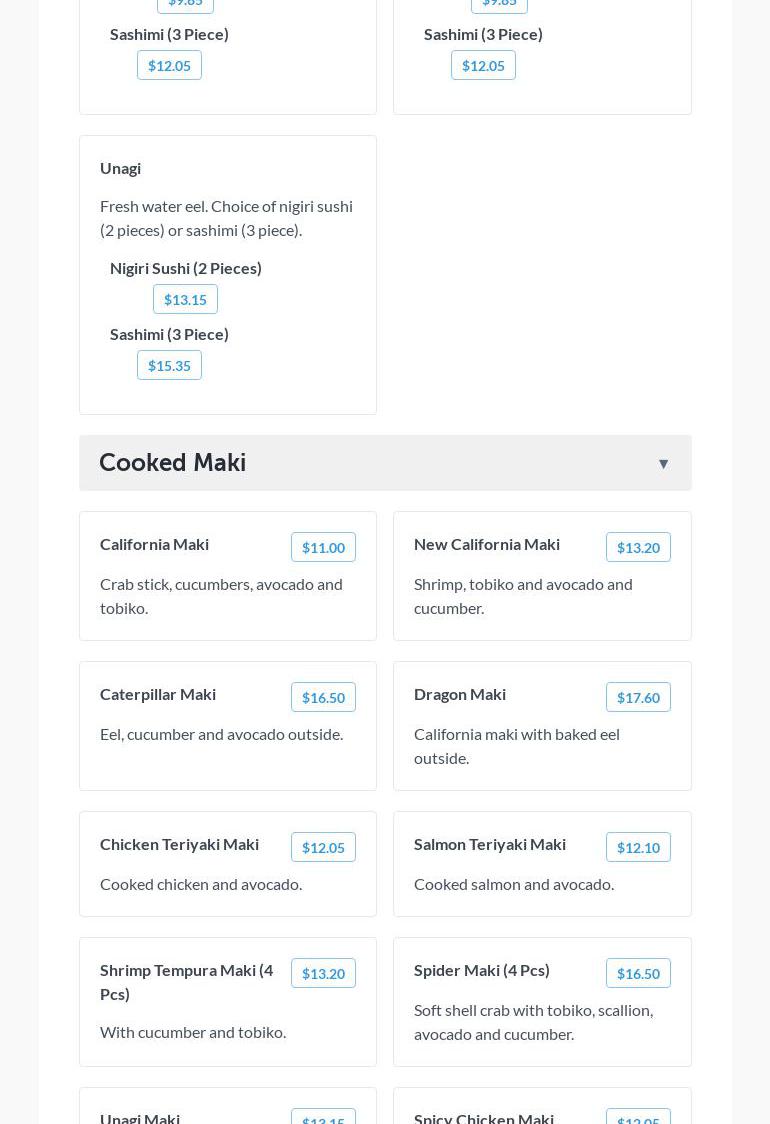Open the New California Maki title
Image resolution: width=770 pixels, height=1124 pixels.
(x=487, y=544)
